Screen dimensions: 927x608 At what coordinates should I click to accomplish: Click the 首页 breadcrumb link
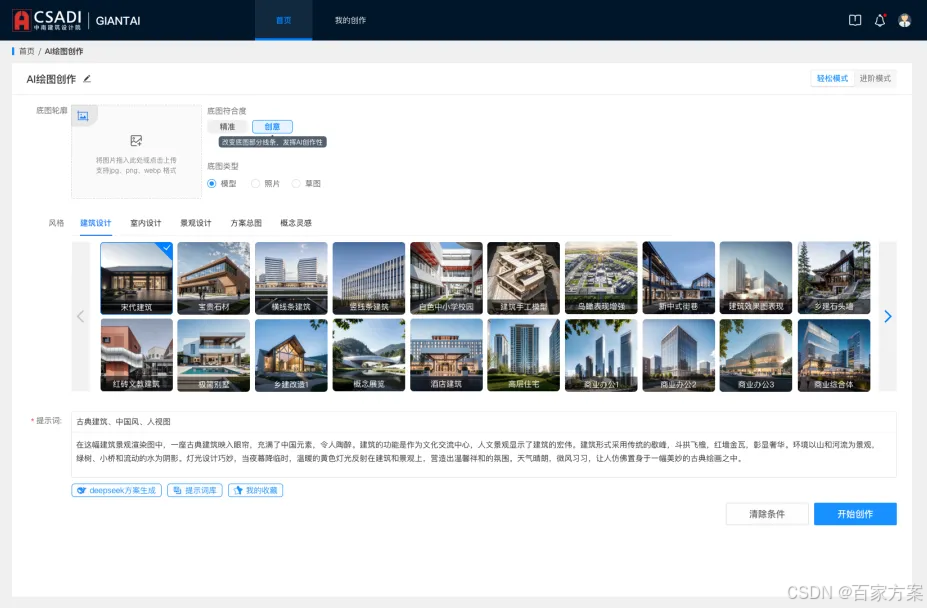coord(27,51)
